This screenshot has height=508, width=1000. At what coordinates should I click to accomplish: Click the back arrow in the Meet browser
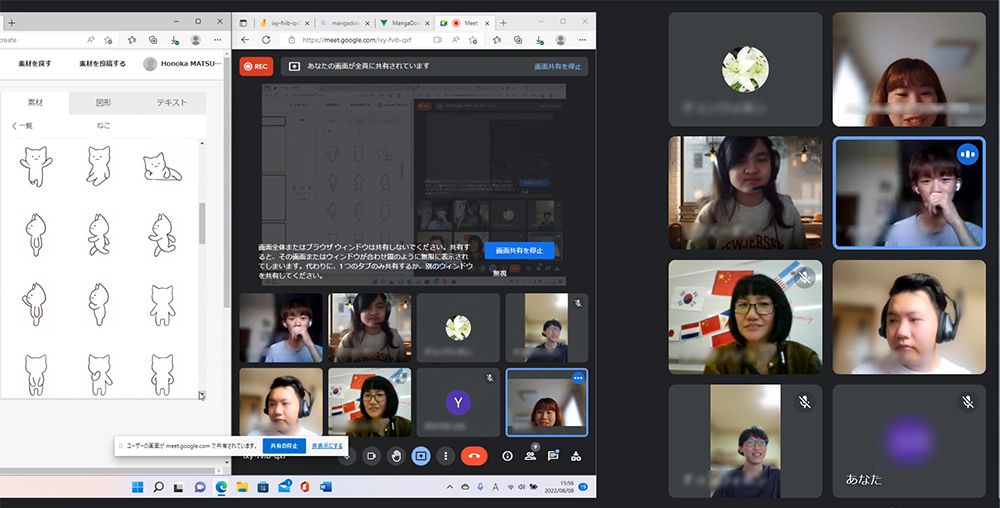click(x=245, y=40)
